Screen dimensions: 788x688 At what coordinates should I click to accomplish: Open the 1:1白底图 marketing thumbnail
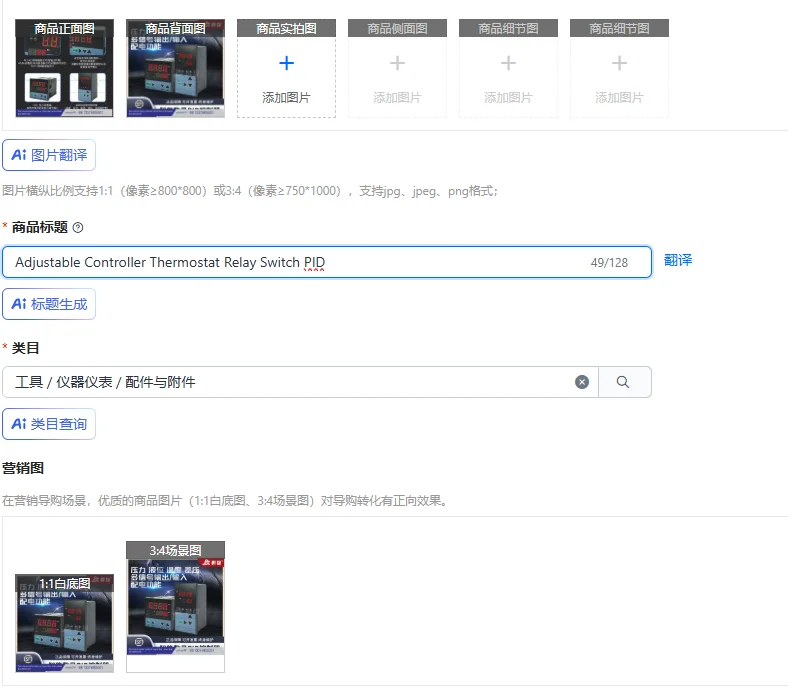pos(64,623)
